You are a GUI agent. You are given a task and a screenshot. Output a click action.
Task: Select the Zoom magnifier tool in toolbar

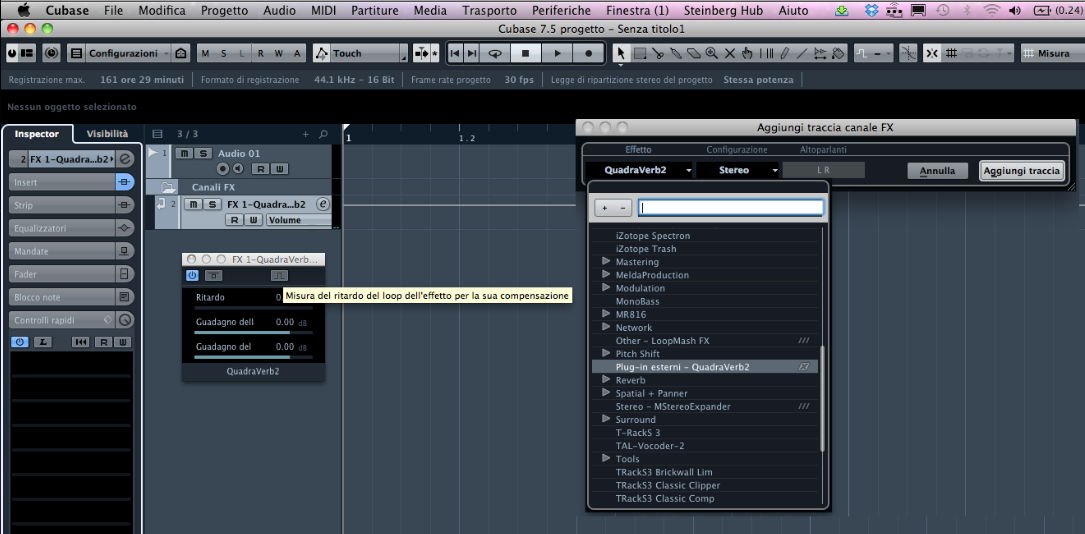click(x=711, y=53)
